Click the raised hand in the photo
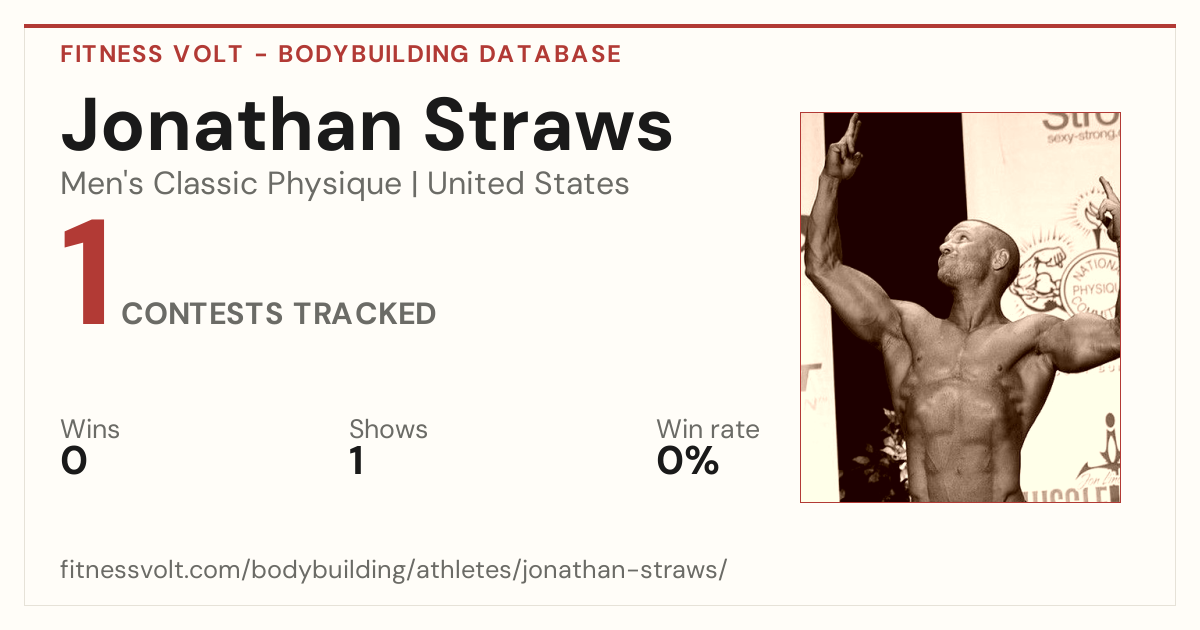 coord(844,146)
